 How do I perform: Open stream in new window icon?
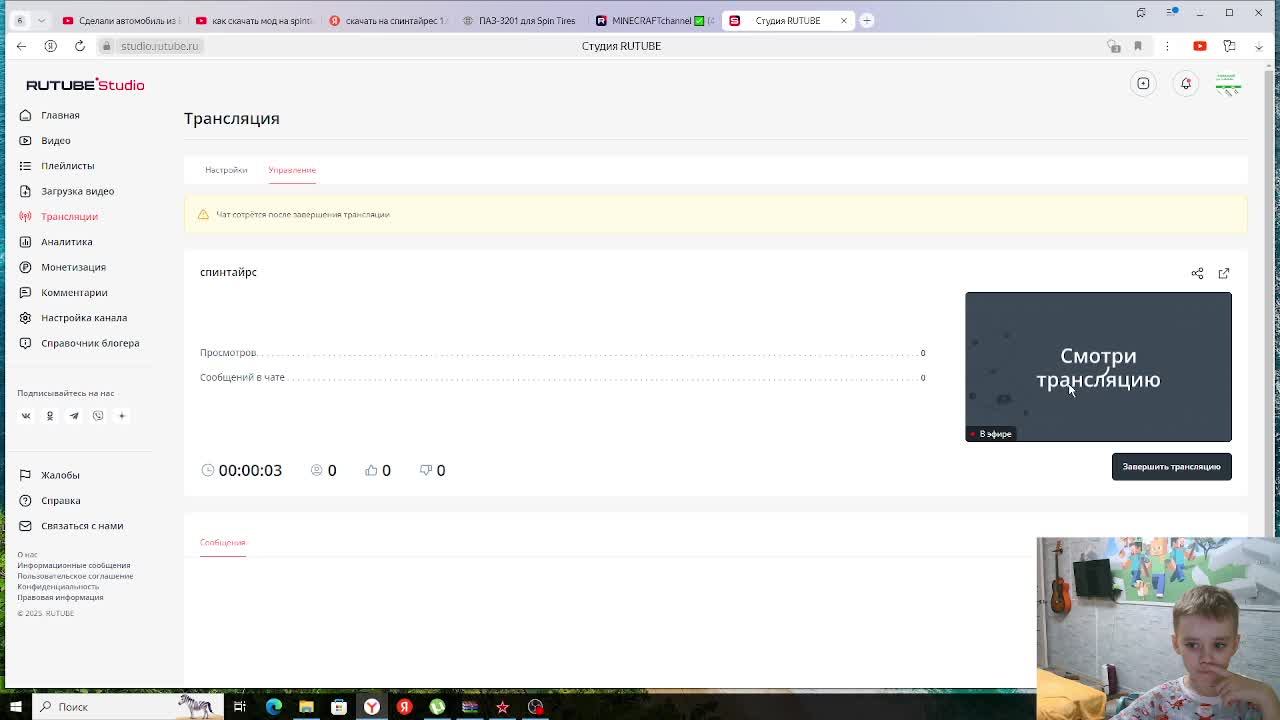tap(1223, 273)
